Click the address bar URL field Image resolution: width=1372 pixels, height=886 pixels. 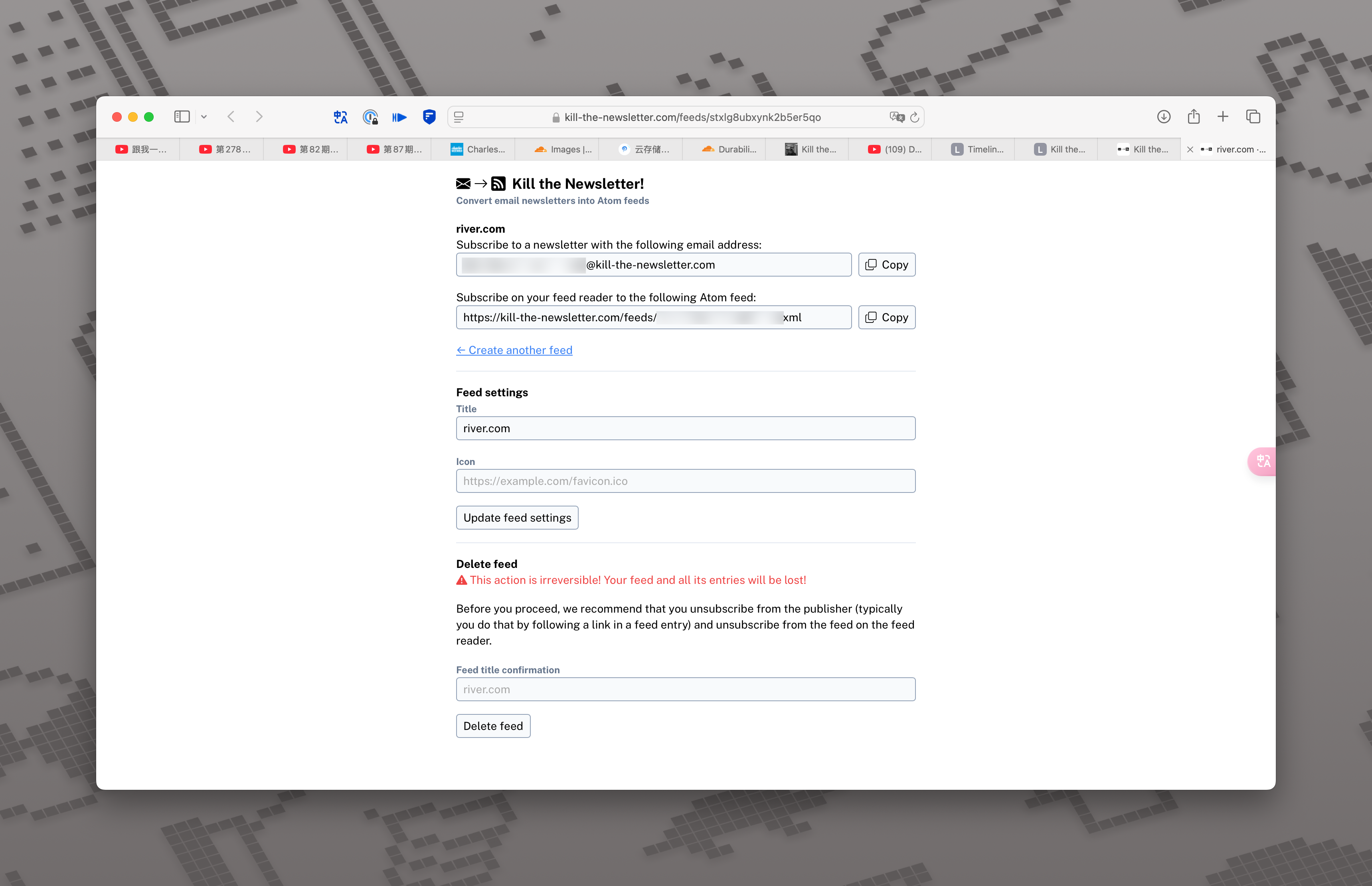(x=686, y=117)
